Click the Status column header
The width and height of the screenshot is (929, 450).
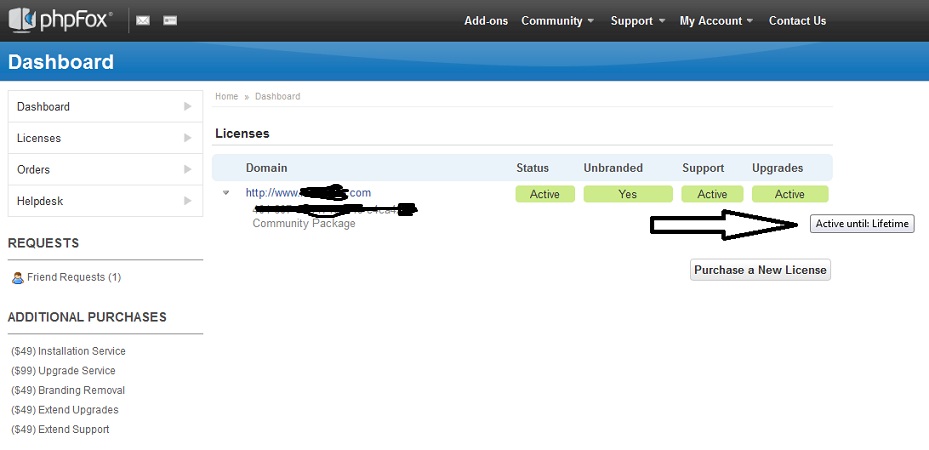(x=533, y=168)
